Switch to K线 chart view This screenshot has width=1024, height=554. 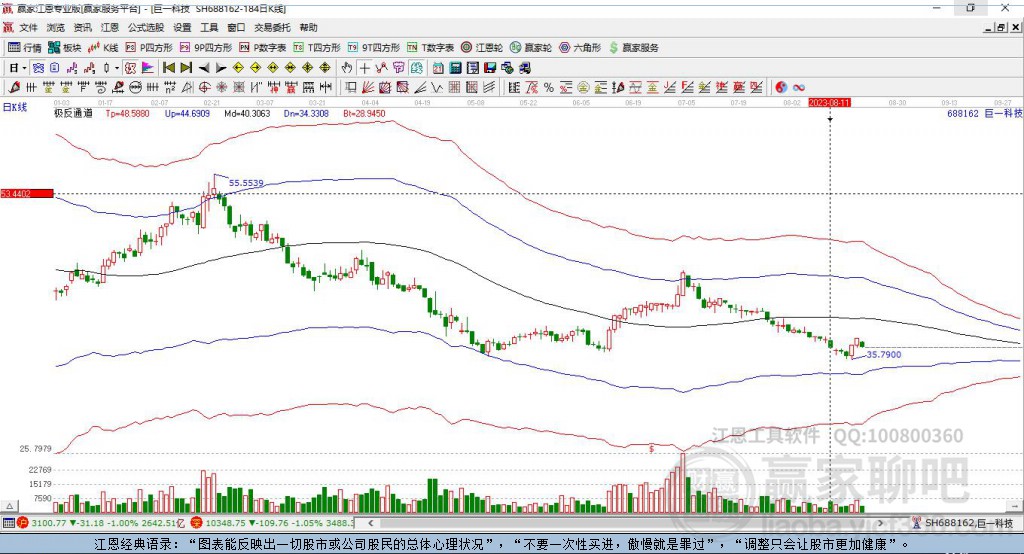coord(103,48)
